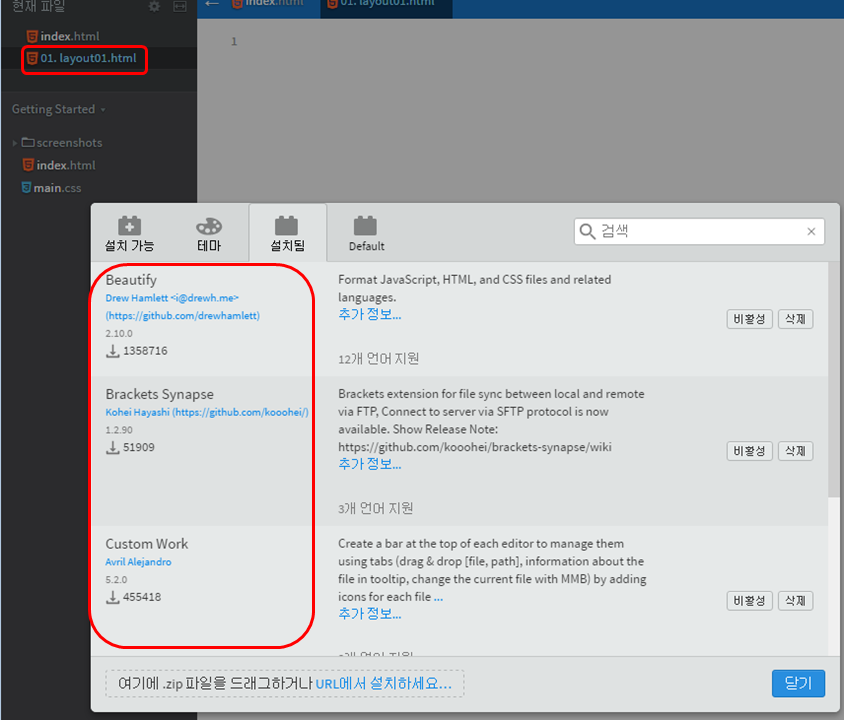This screenshot has width=844, height=720.
Task: Disable the Custom Work extension
Action: (749, 601)
